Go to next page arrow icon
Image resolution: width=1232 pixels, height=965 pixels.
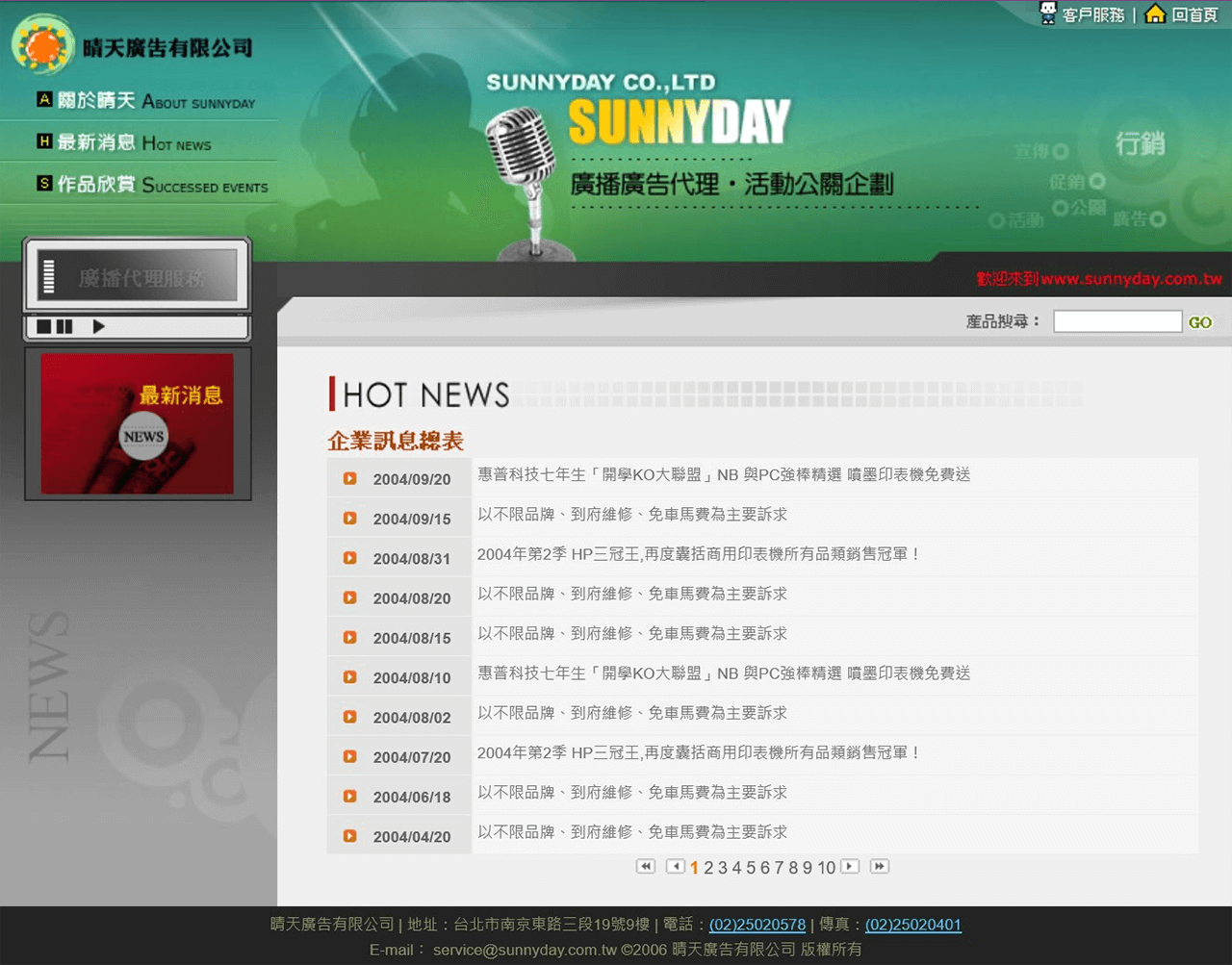[x=849, y=866]
